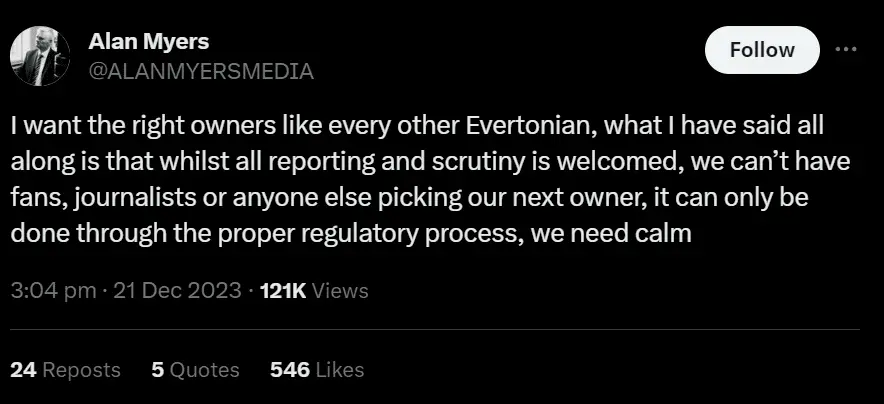Open the @ALANMYERSMEDIA handle link
884x404 pixels.
click(x=201, y=71)
